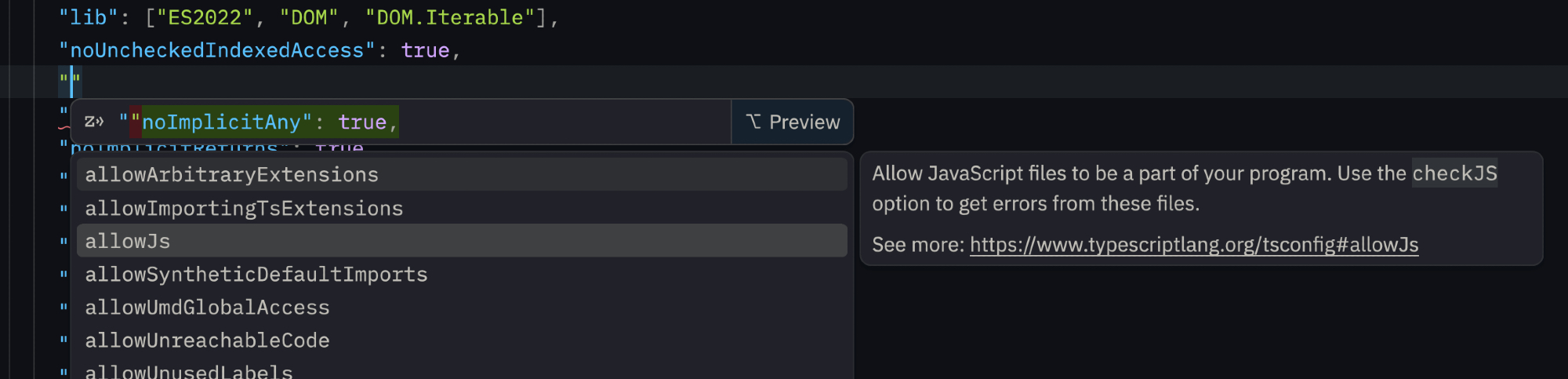Place cursor inside the empty quotes
Image resolution: width=1568 pixels, height=379 pixels.
click(71, 81)
